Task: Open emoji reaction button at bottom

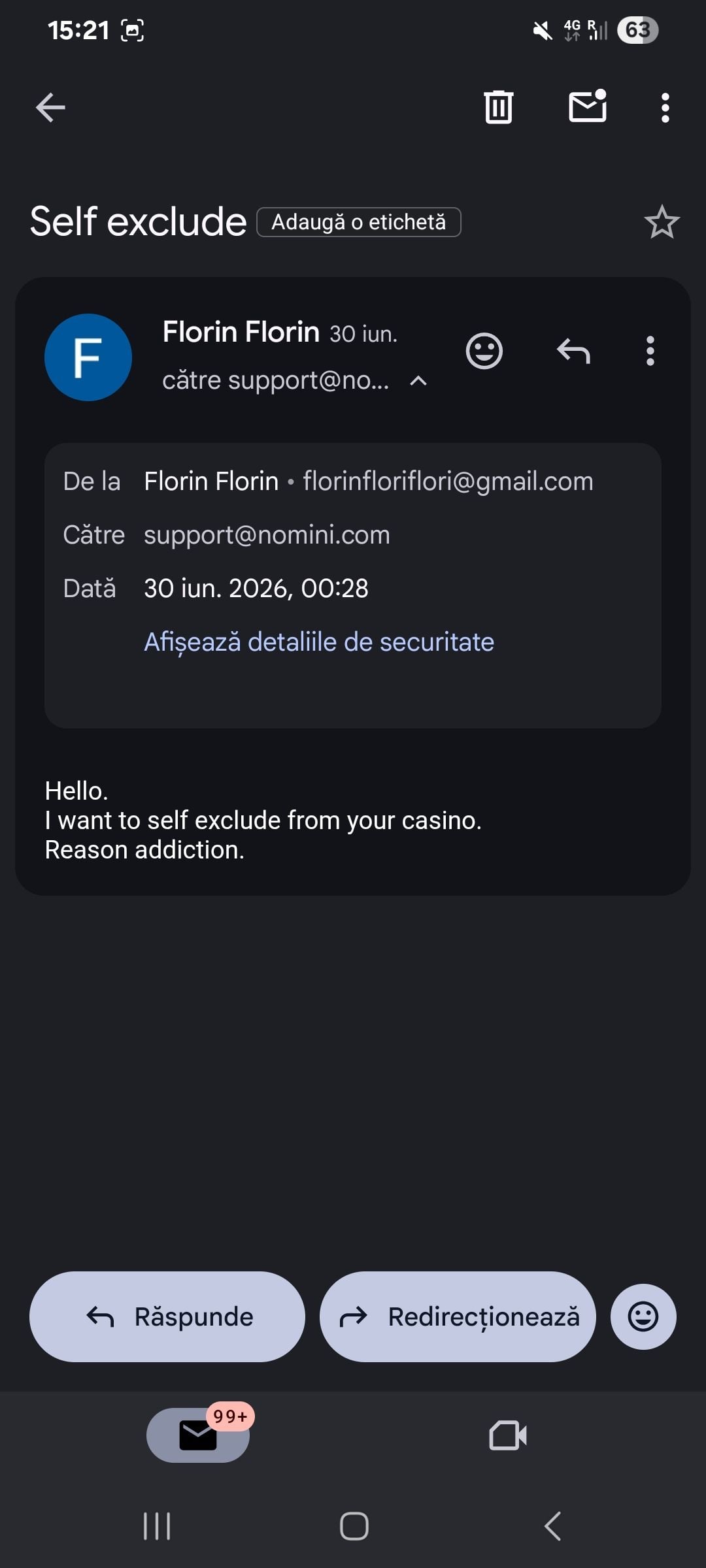Action: click(x=643, y=1316)
